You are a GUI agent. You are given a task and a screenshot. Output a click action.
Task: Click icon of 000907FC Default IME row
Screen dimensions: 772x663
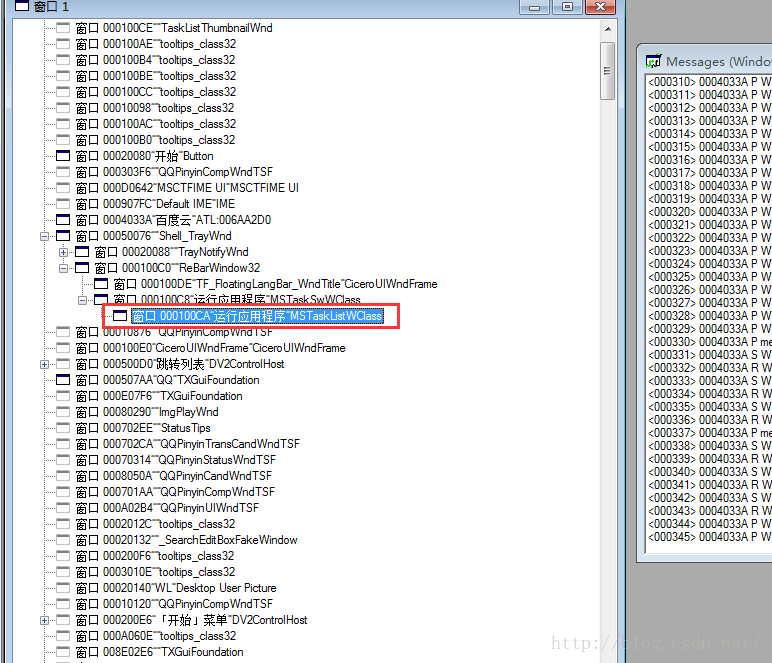click(63, 204)
